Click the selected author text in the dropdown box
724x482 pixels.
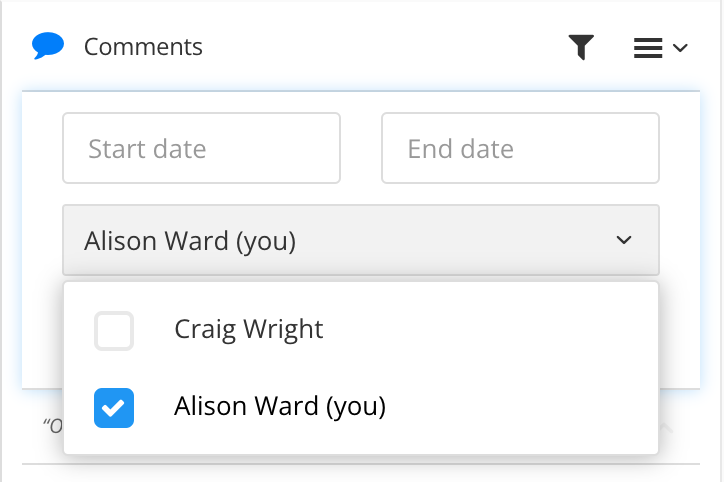[190, 240]
